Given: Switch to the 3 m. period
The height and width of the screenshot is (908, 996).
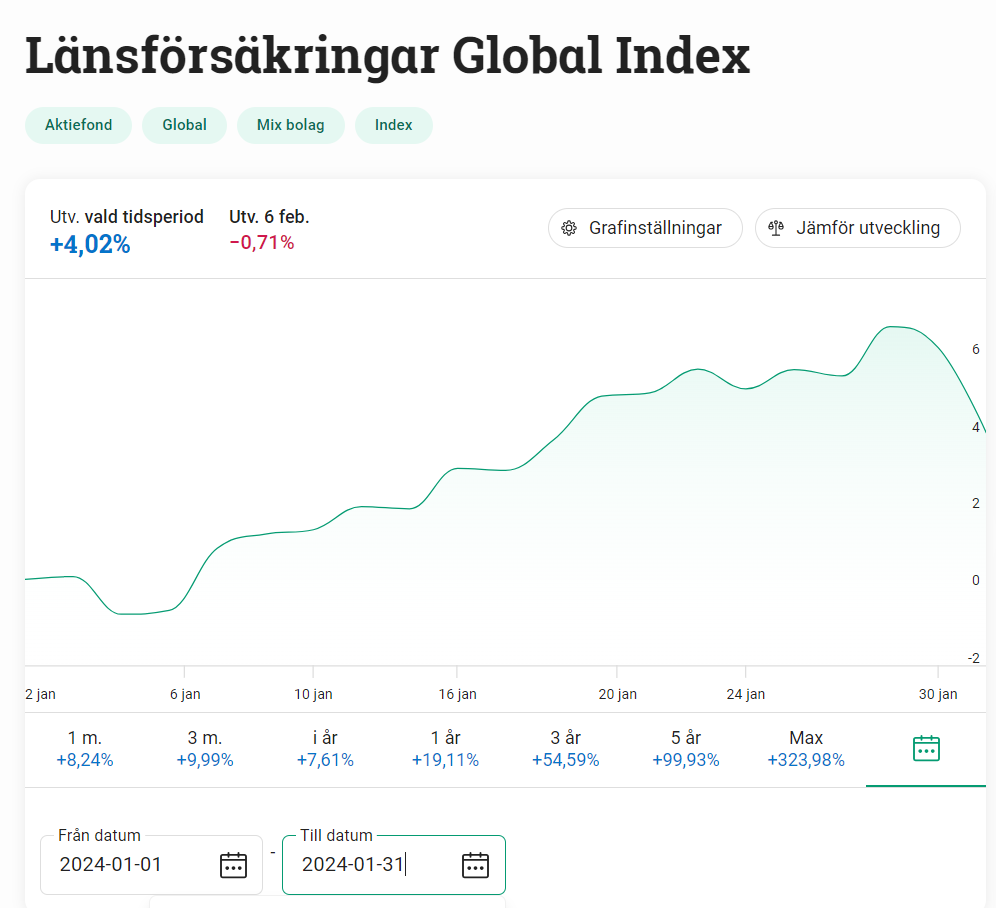Looking at the screenshot, I should coord(205,749).
